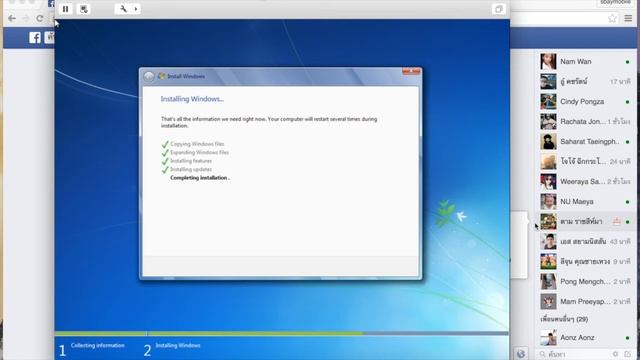The height and width of the screenshot is (360, 640).
Task: Open chat with Aonz Aonz
Action: click(x=585, y=338)
